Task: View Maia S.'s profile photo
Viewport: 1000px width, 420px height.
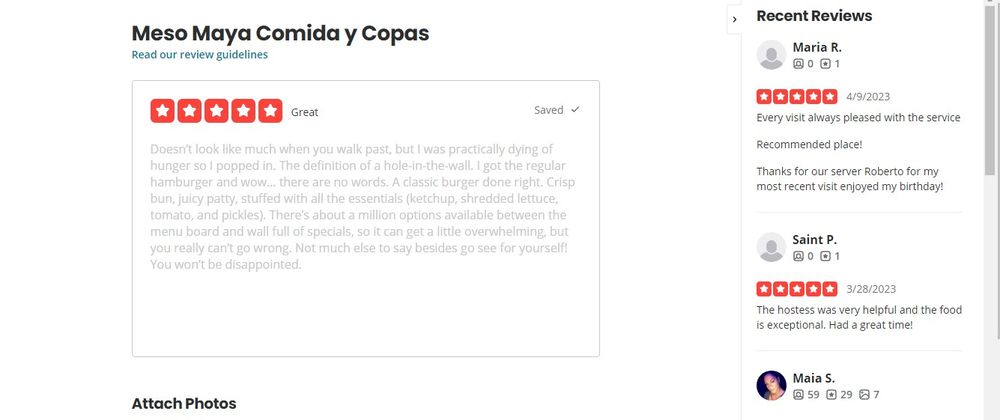Action: click(x=771, y=386)
